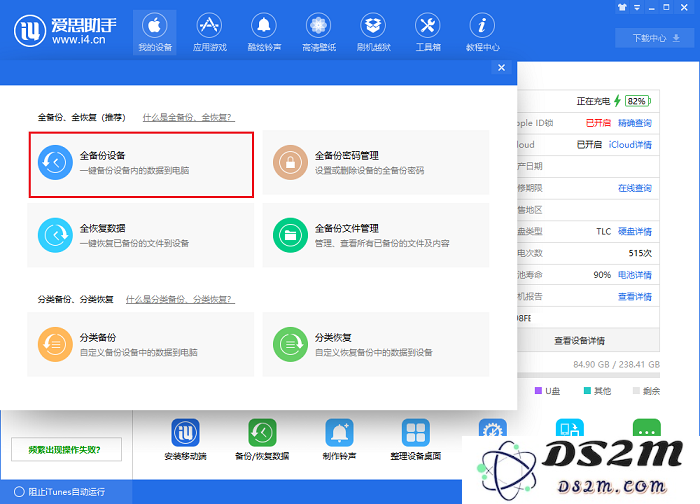Open 全备份密码管理 option
Screen dimensions: 700x504
coord(375,162)
